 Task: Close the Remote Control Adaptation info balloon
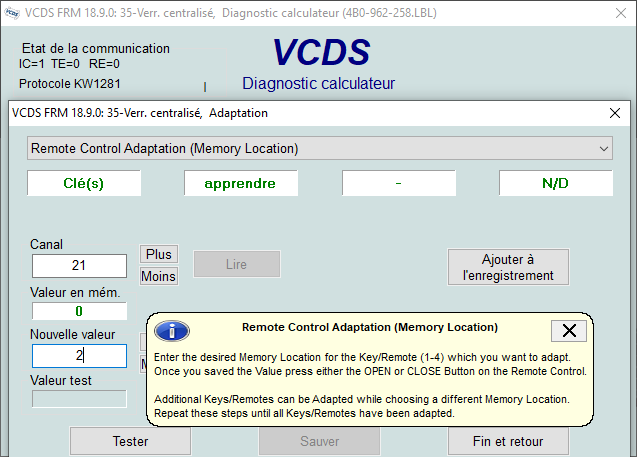coord(569,331)
